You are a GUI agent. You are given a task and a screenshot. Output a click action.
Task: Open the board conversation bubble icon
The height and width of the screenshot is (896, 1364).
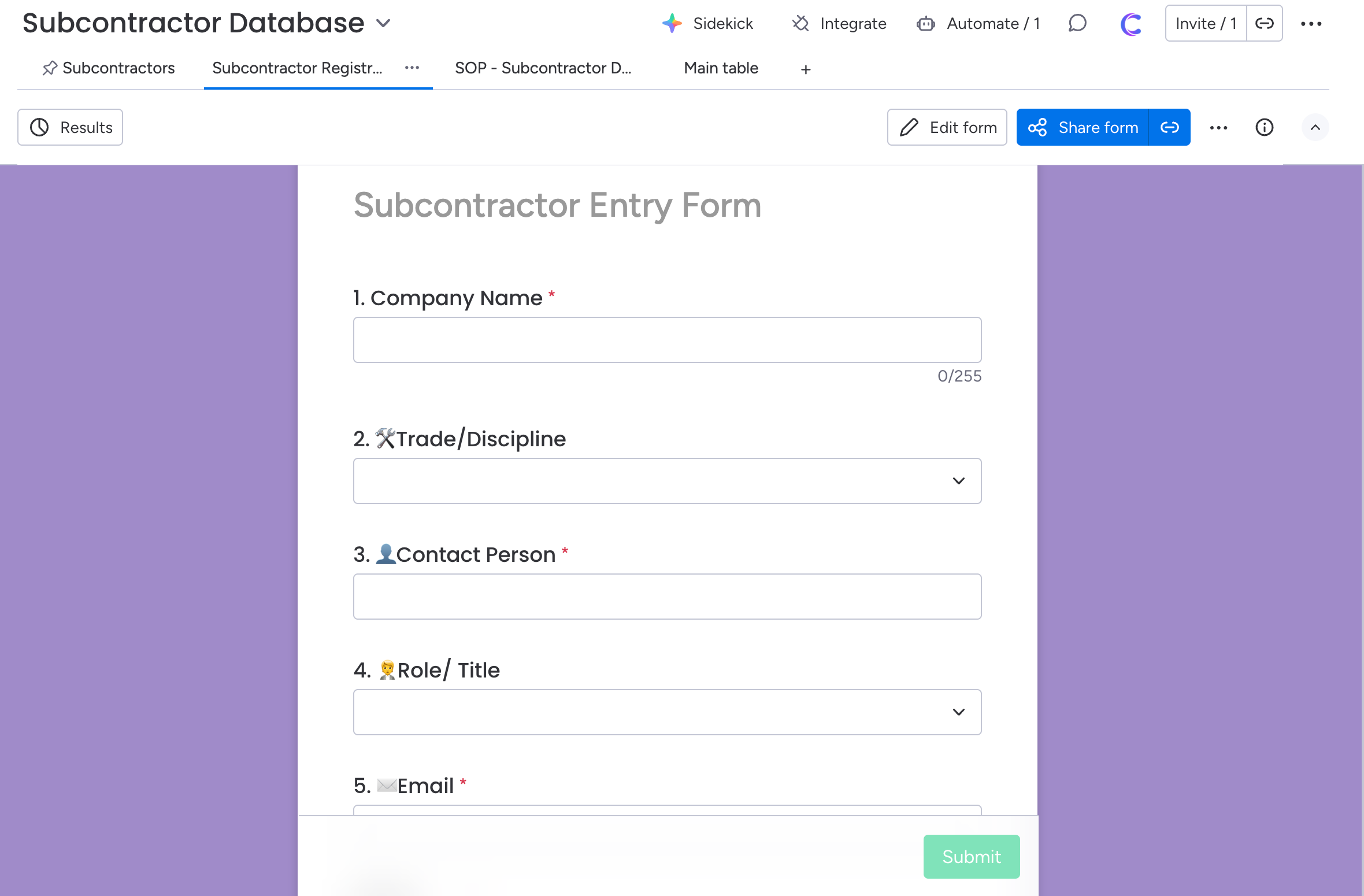(x=1077, y=24)
